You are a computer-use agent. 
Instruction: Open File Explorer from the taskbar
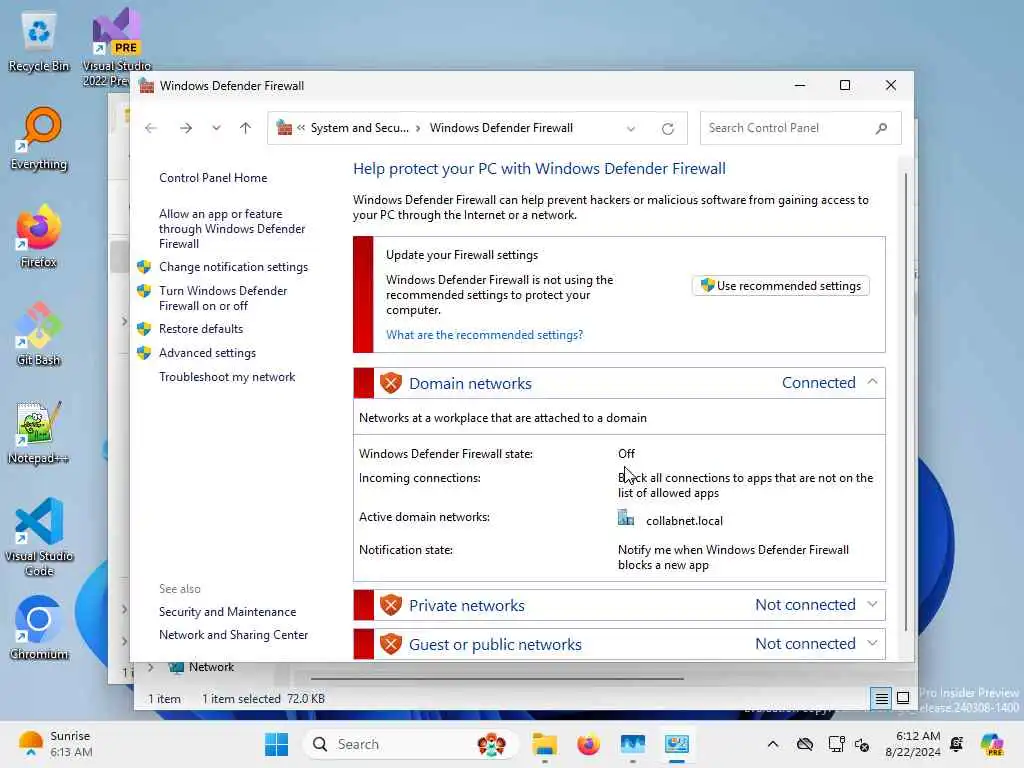(544, 744)
